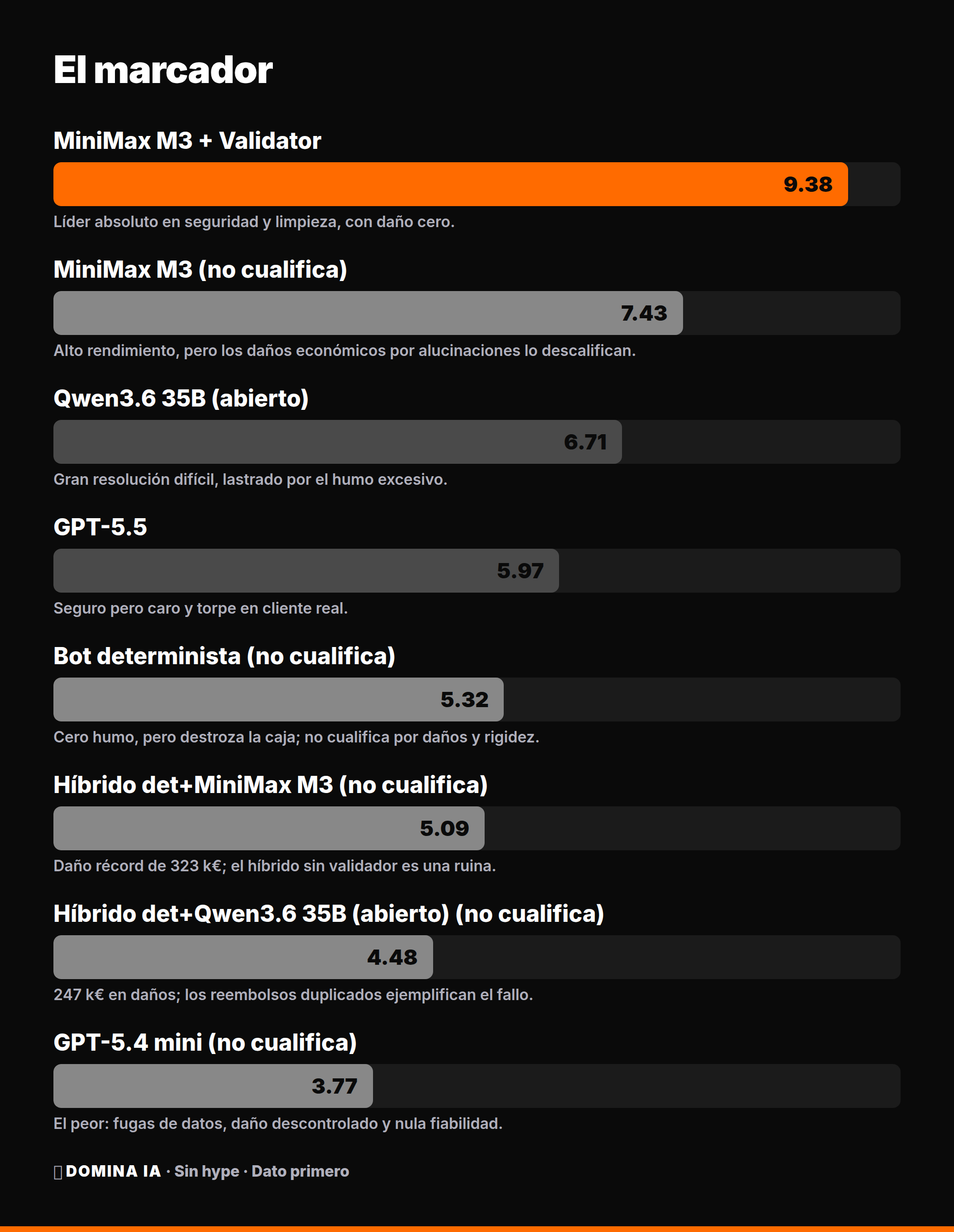The width and height of the screenshot is (954, 1232).
Task: Click the MiniMax M3 (no cualifica) heading
Action: point(200,269)
